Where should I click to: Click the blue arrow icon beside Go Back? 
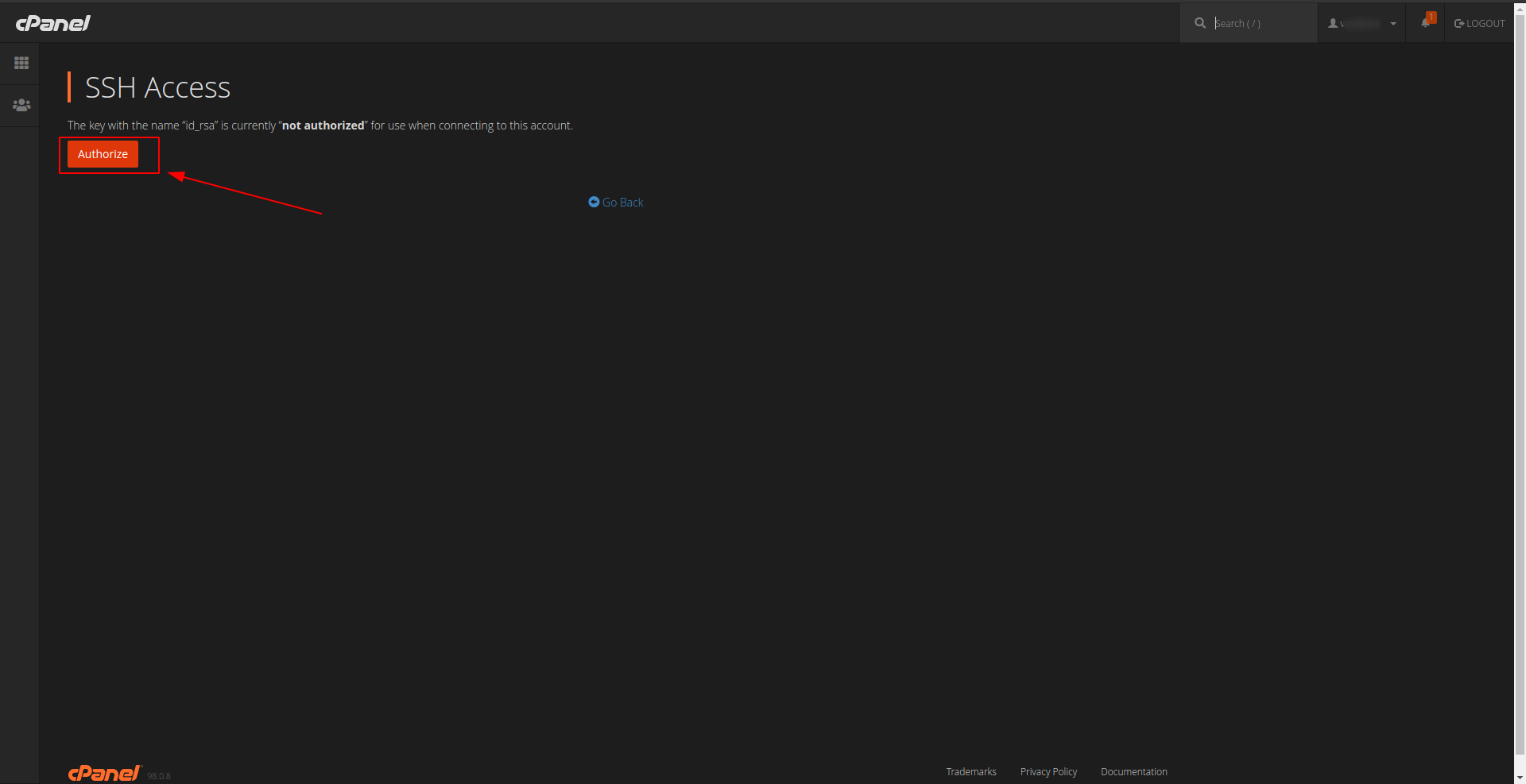594,202
